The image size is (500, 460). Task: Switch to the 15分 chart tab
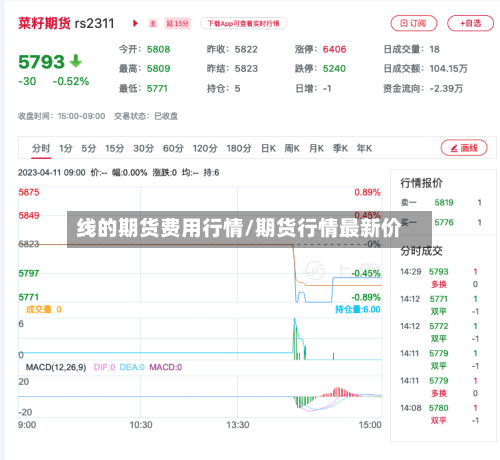pos(115,148)
